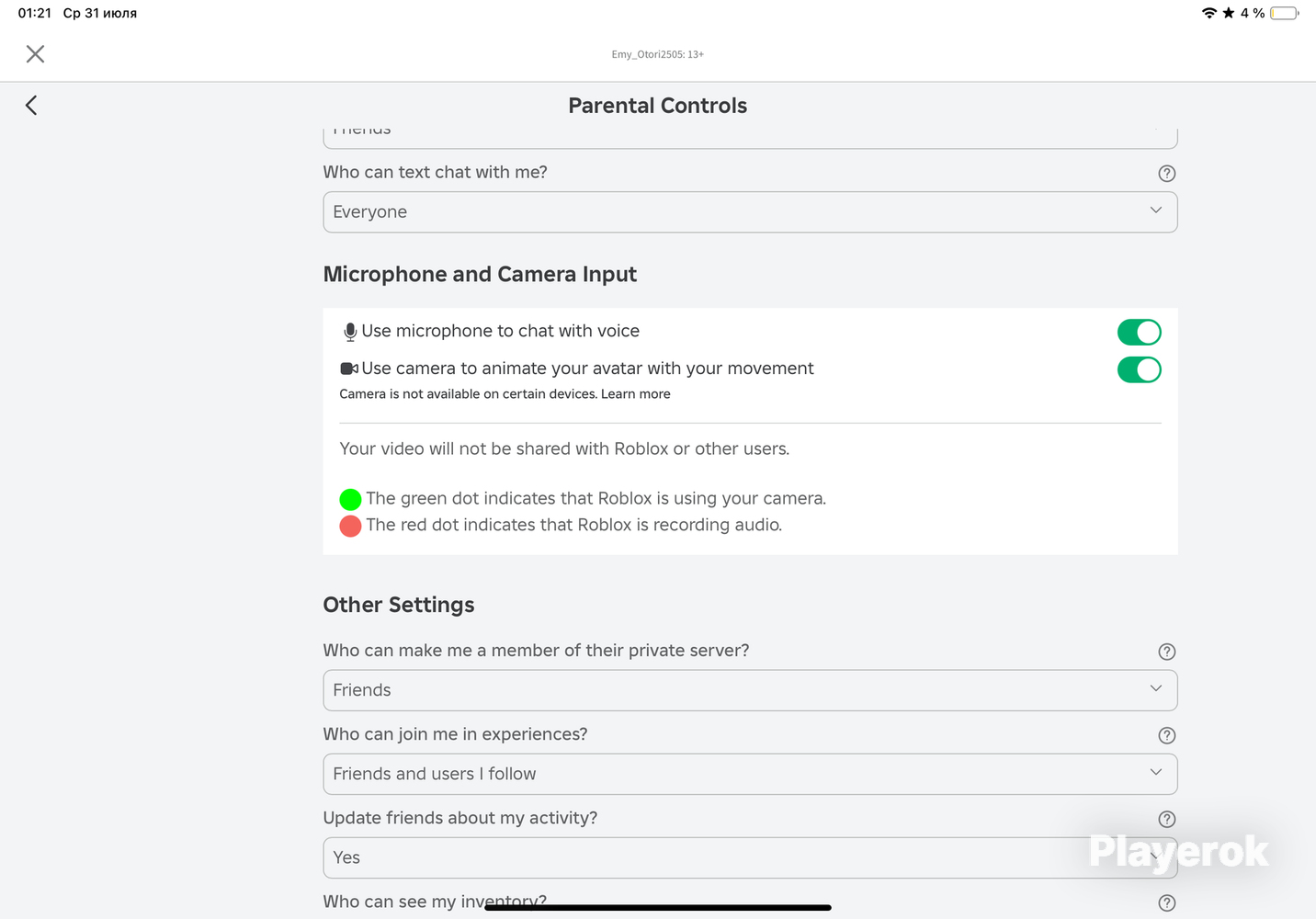The image size is (1316, 919).
Task: Click the microphone icon next to voice chat
Action: pyautogui.click(x=350, y=332)
